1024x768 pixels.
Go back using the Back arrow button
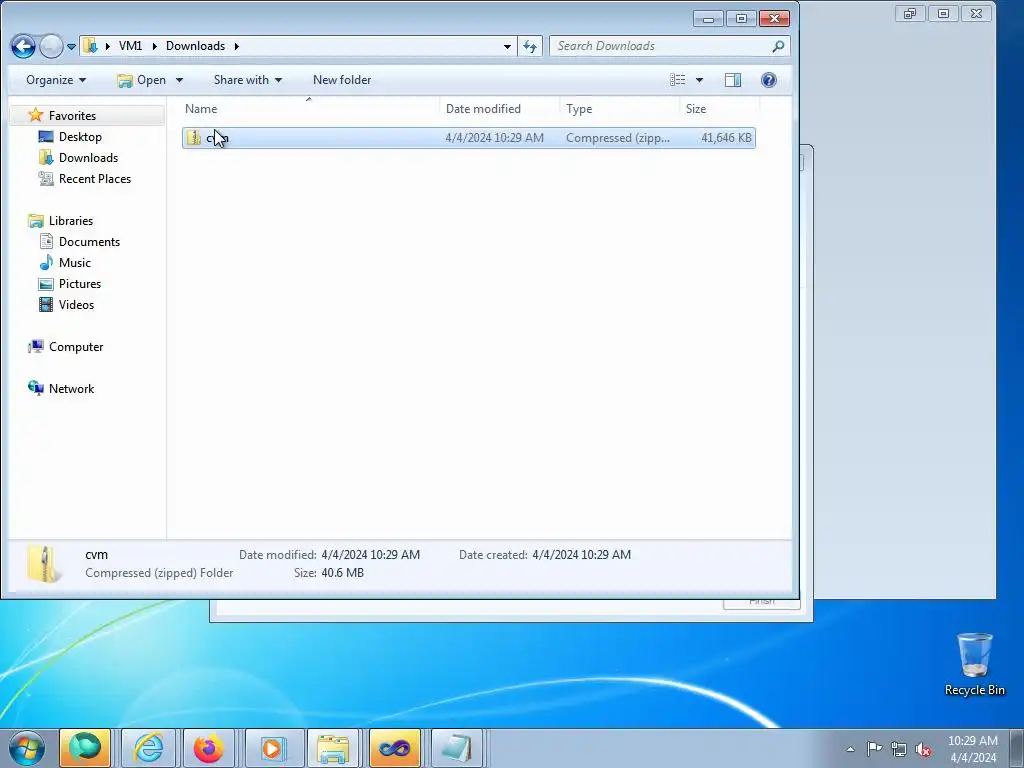24,46
